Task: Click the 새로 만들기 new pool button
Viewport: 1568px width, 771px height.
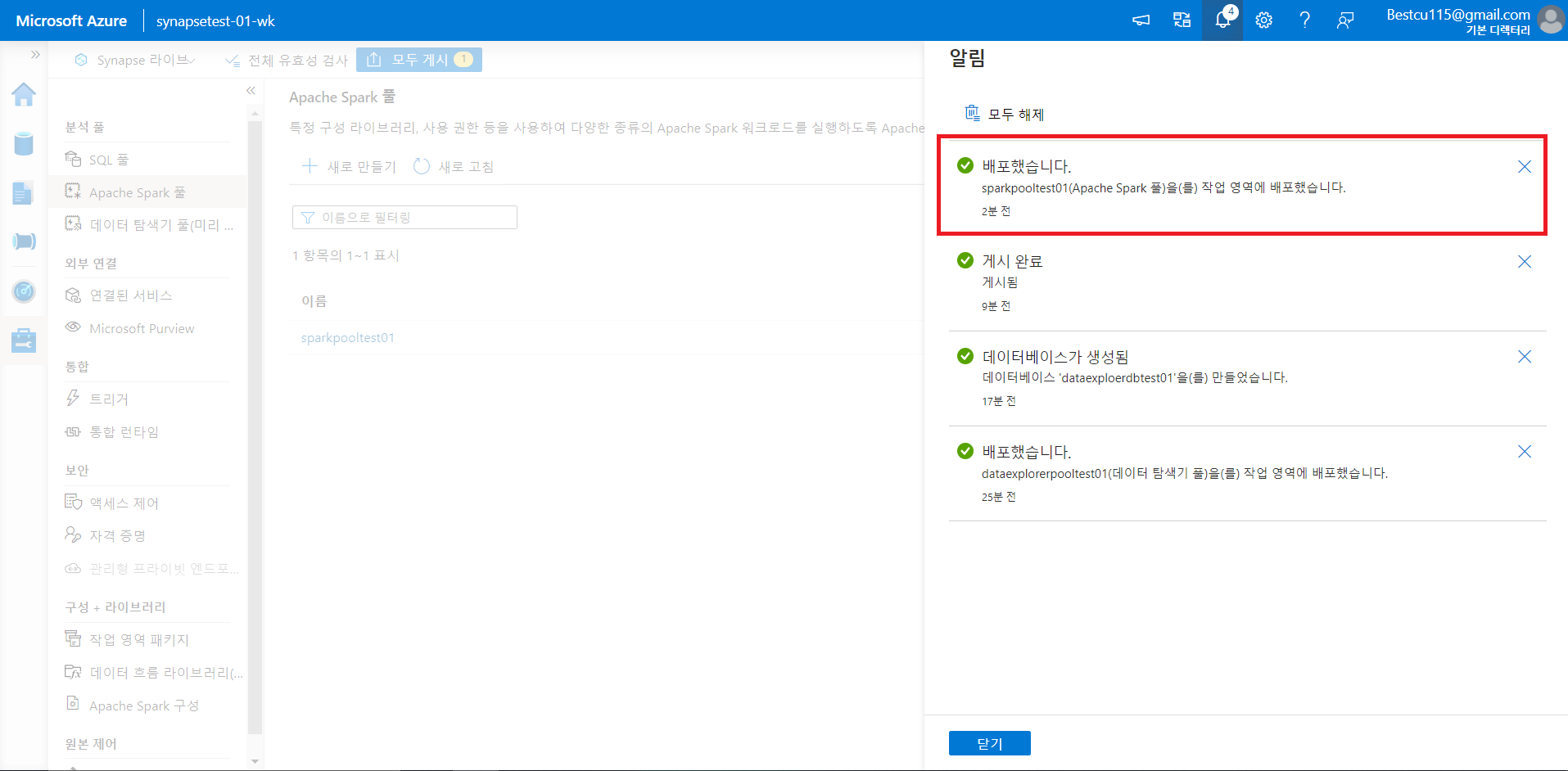Action: (349, 166)
